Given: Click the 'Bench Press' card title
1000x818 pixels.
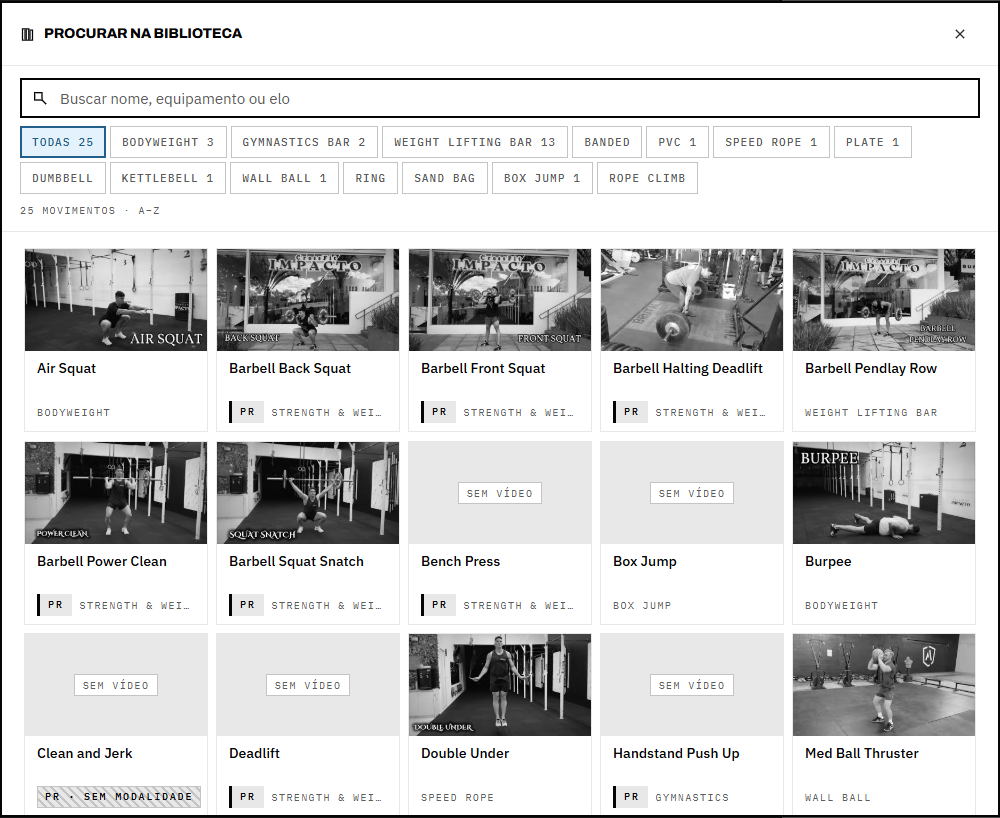Looking at the screenshot, I should (x=460, y=561).
